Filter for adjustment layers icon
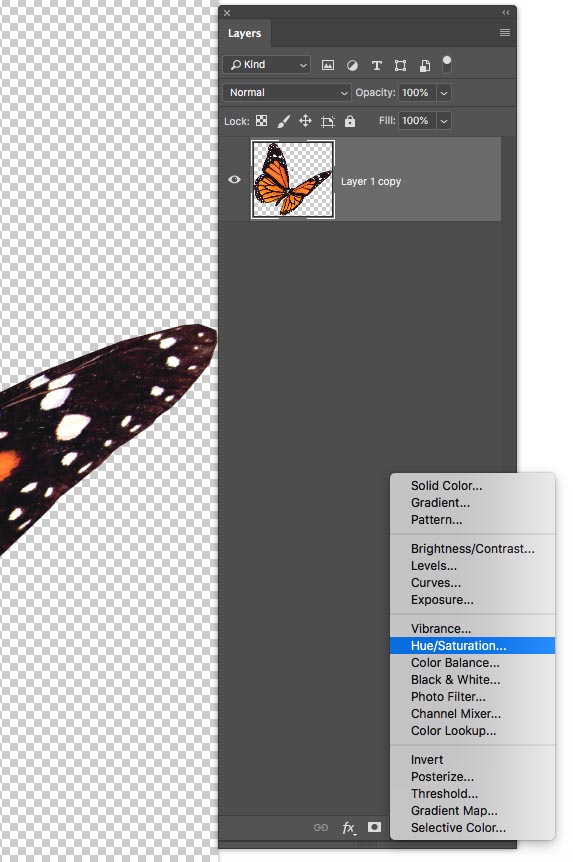Viewport: 573px width, 862px height. pyautogui.click(x=352, y=65)
